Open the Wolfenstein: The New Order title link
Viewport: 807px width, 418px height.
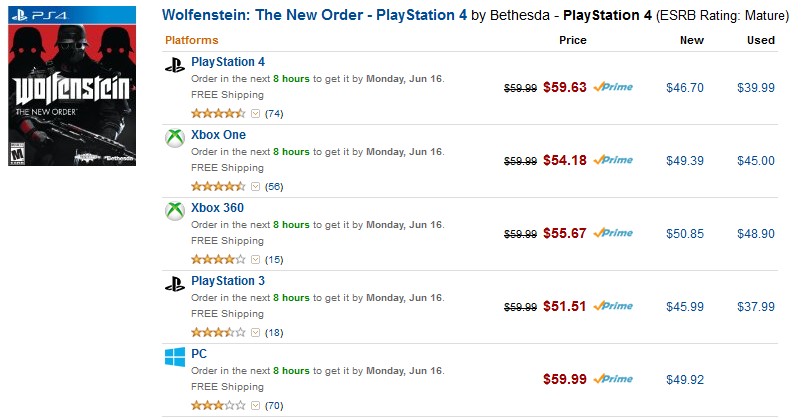click(x=314, y=15)
